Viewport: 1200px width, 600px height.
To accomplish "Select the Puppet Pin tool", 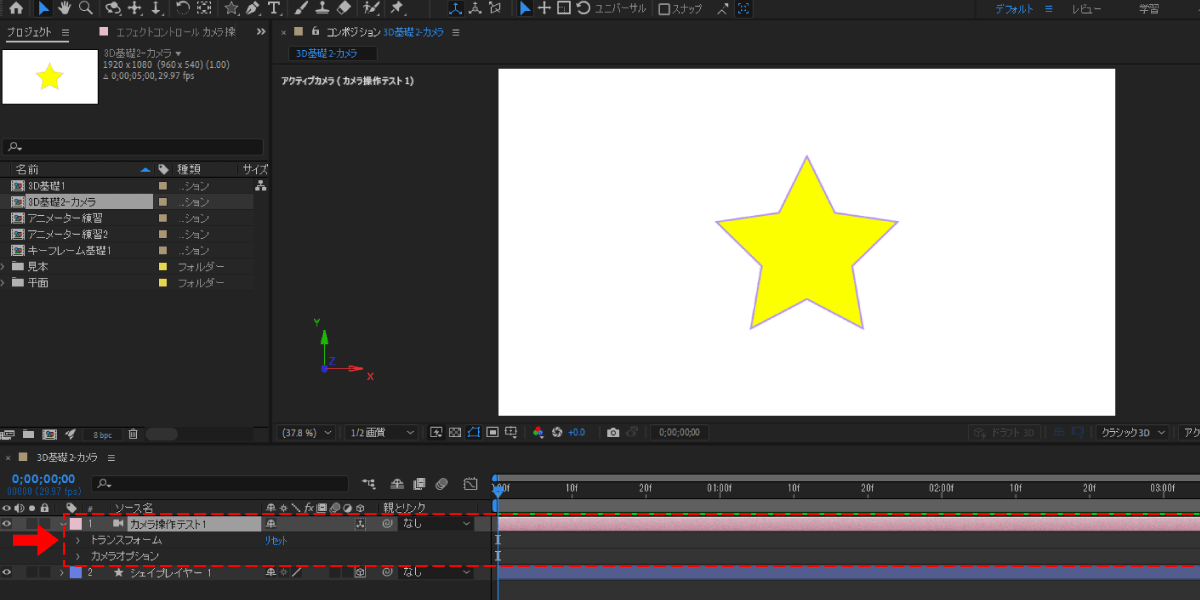I will [x=398, y=9].
